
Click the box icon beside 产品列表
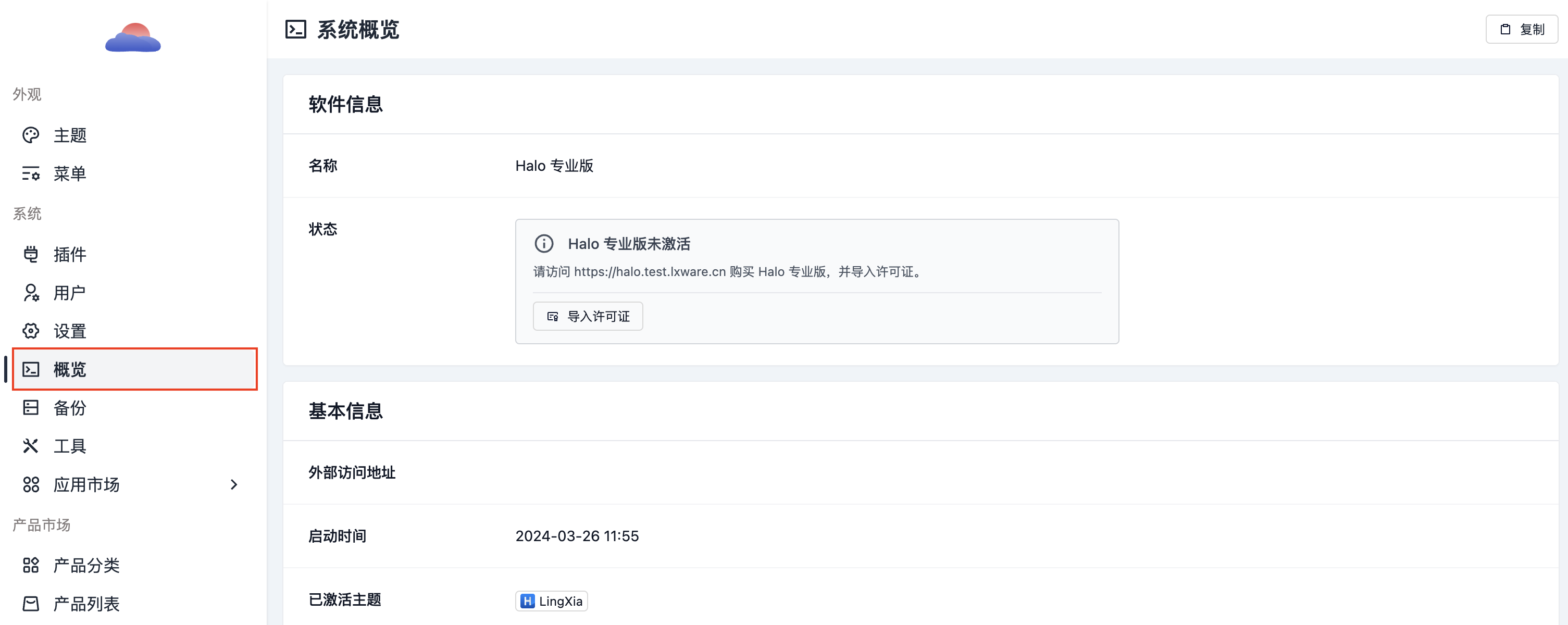[x=31, y=604]
